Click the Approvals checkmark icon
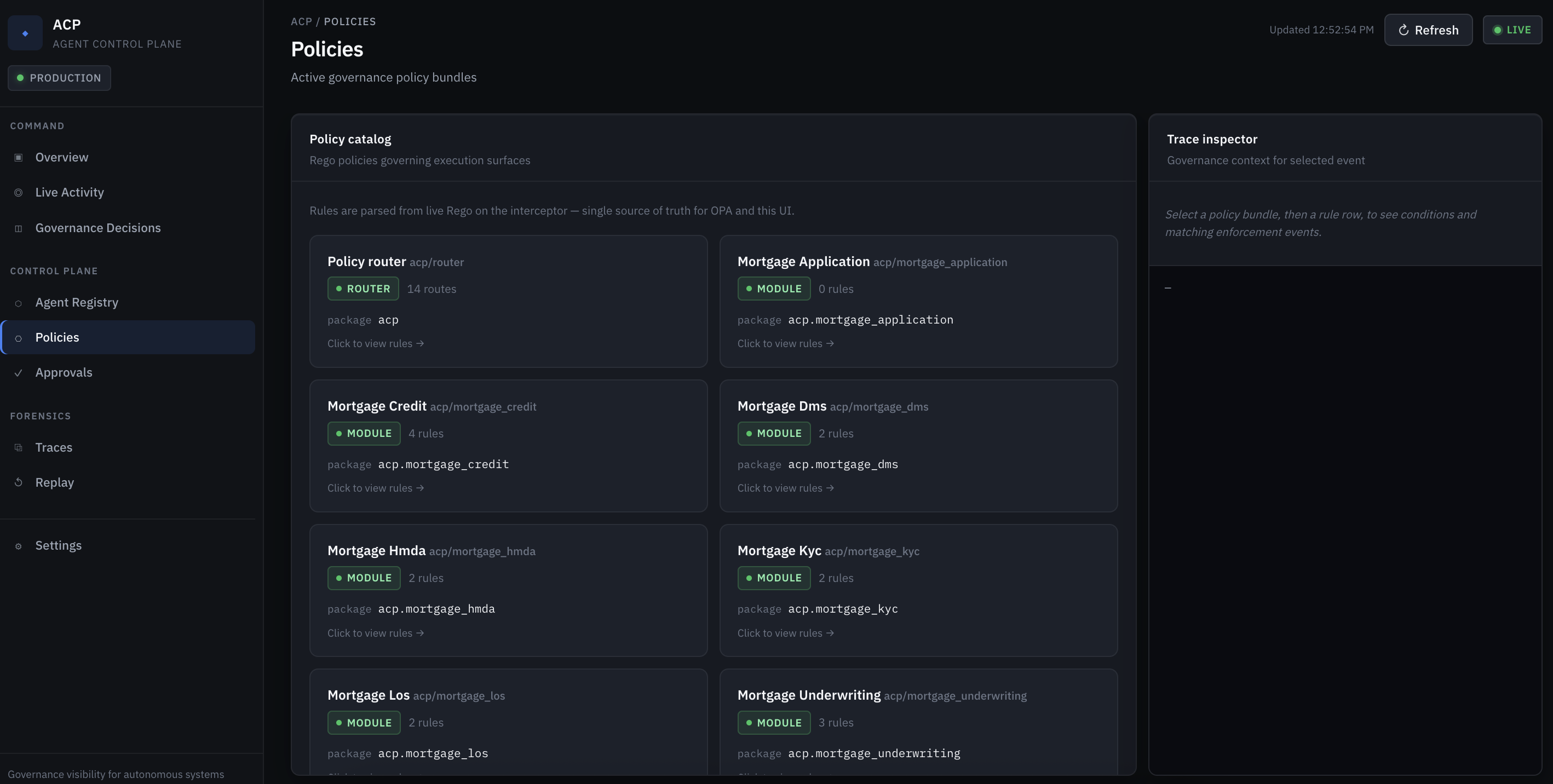The image size is (1553, 784). pos(19,373)
